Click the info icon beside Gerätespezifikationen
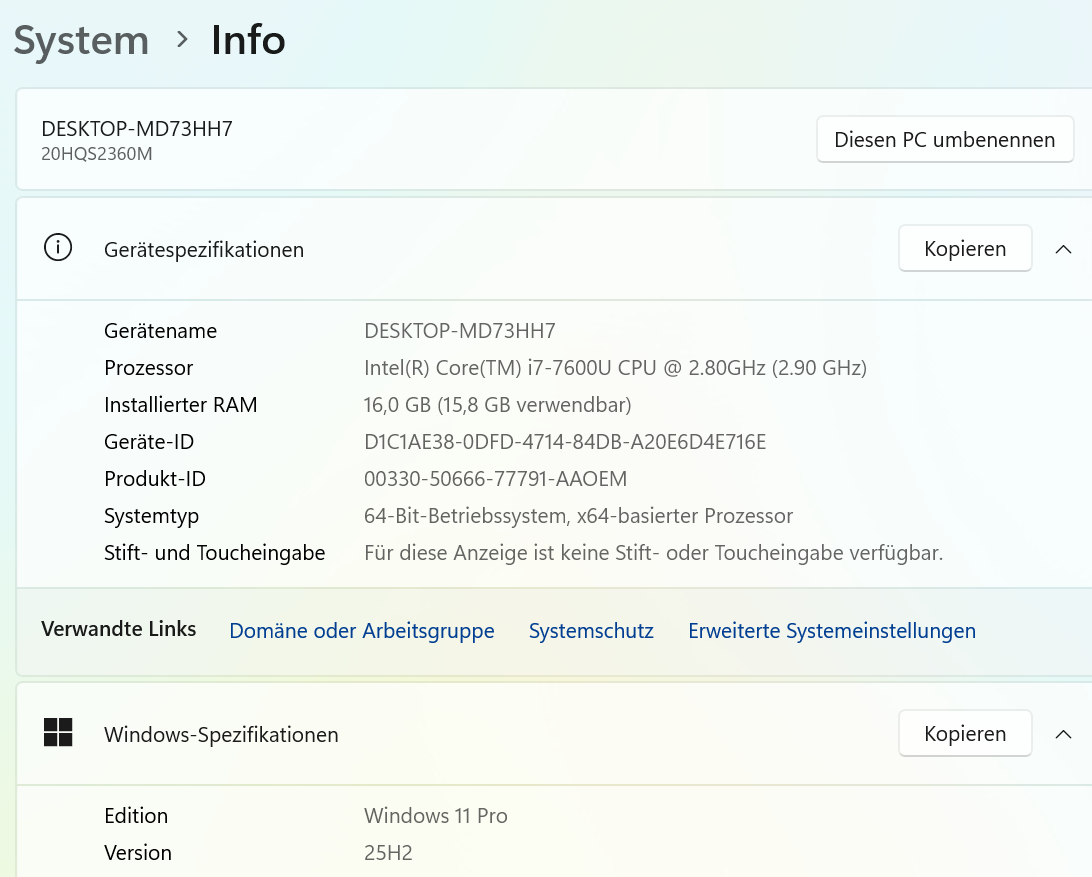 pos(58,247)
